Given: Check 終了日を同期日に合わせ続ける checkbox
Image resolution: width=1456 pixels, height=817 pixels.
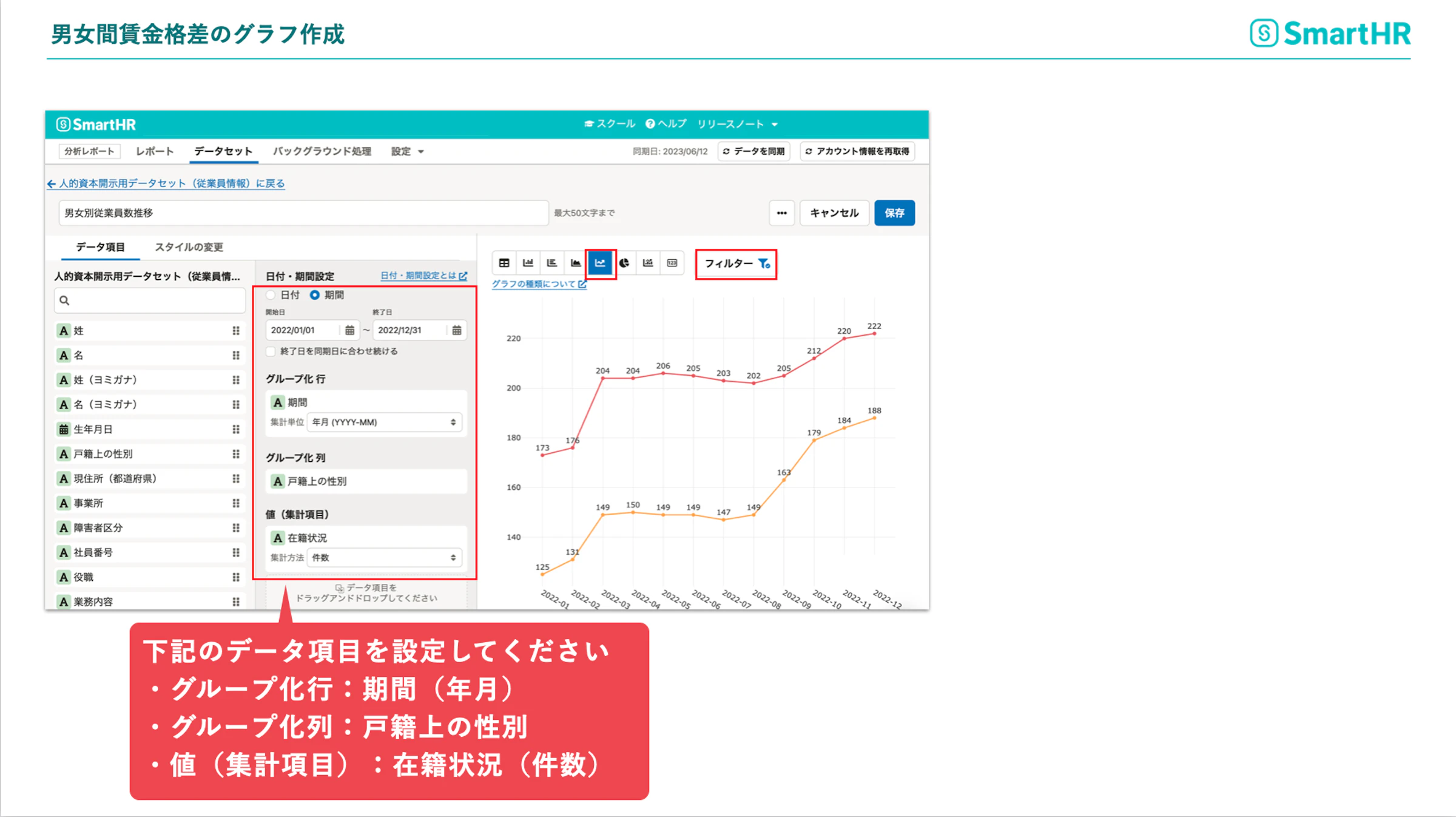Looking at the screenshot, I should point(271,351).
